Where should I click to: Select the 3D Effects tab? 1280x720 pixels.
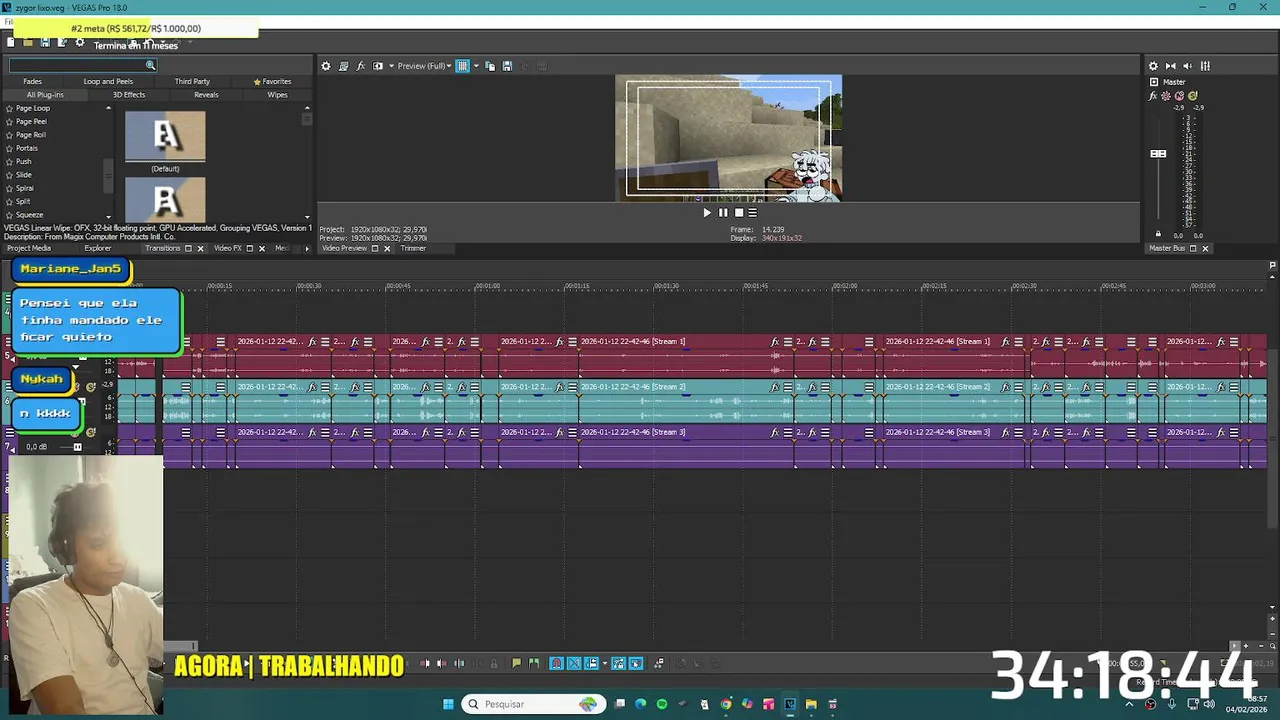[x=129, y=95]
